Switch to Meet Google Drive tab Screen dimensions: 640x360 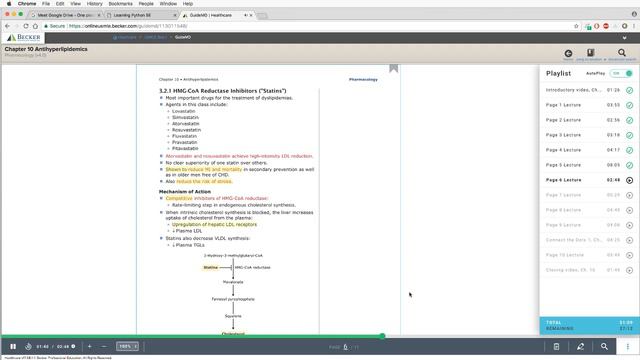[66, 15]
